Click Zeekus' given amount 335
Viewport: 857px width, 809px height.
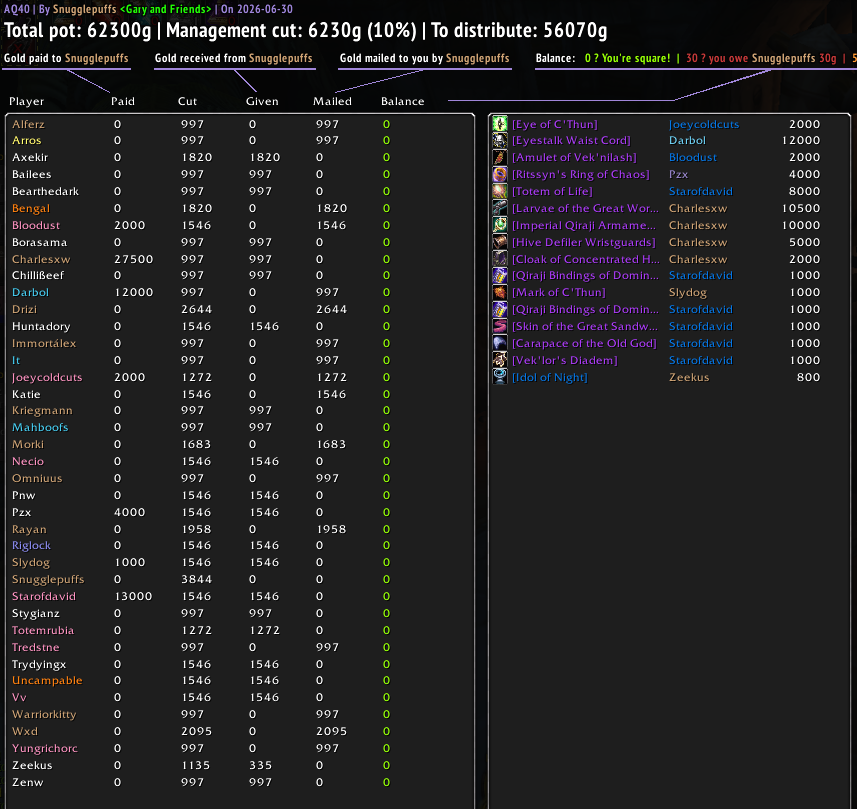pos(260,765)
